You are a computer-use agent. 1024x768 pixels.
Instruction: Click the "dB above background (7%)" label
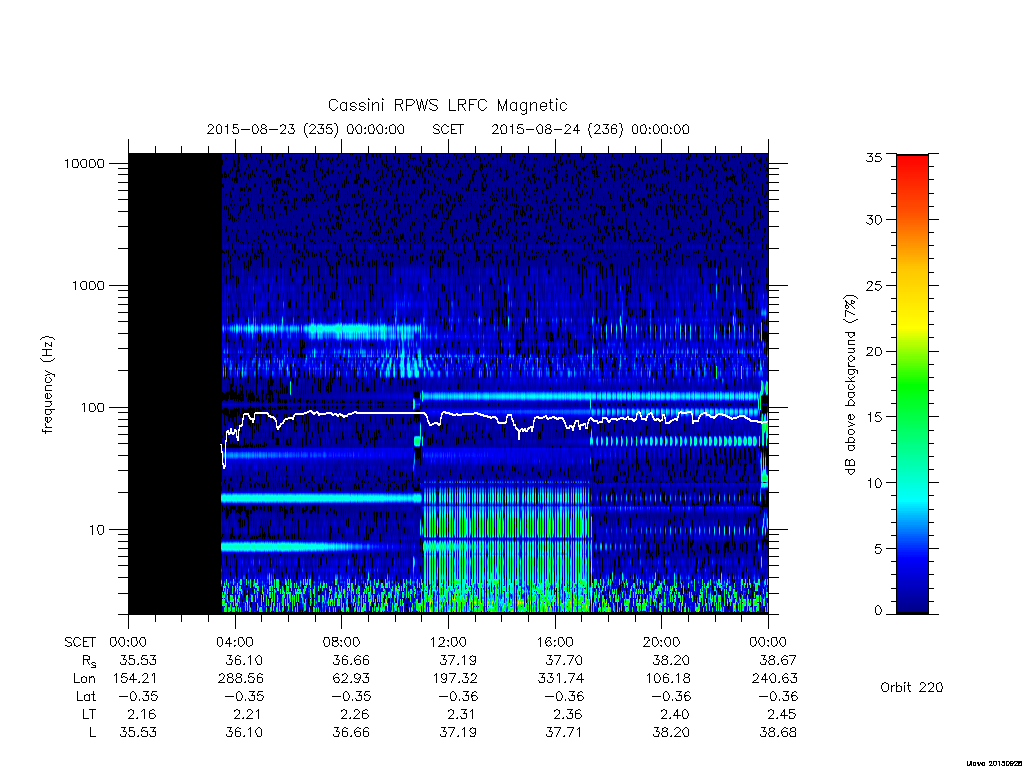(x=850, y=385)
